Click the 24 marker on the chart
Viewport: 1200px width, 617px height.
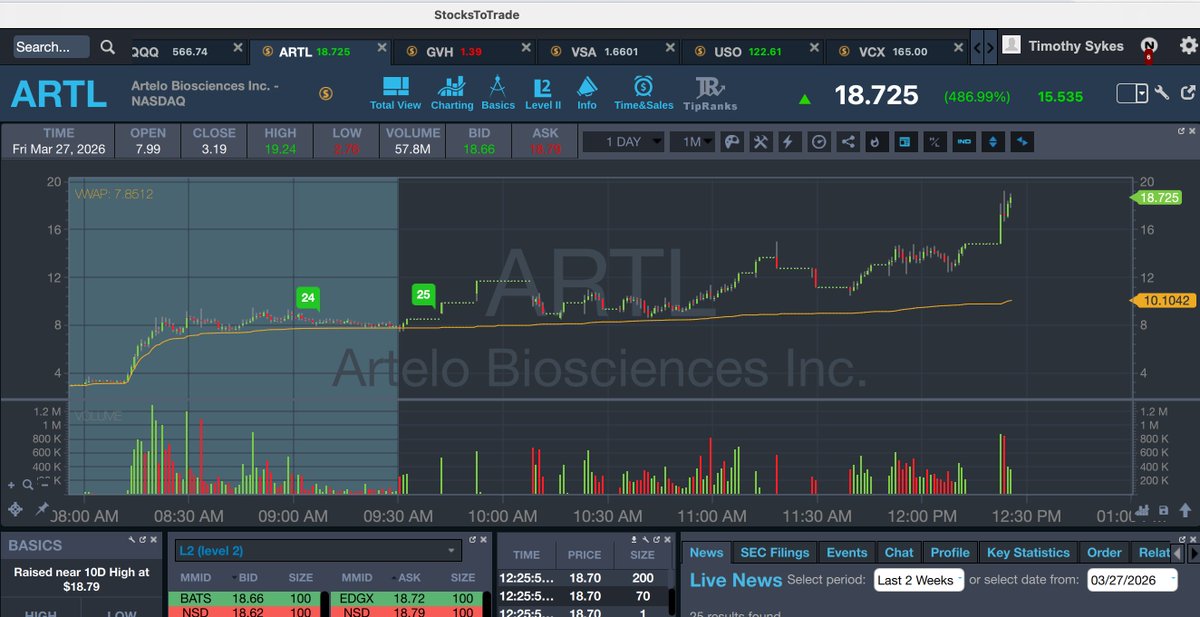click(307, 297)
